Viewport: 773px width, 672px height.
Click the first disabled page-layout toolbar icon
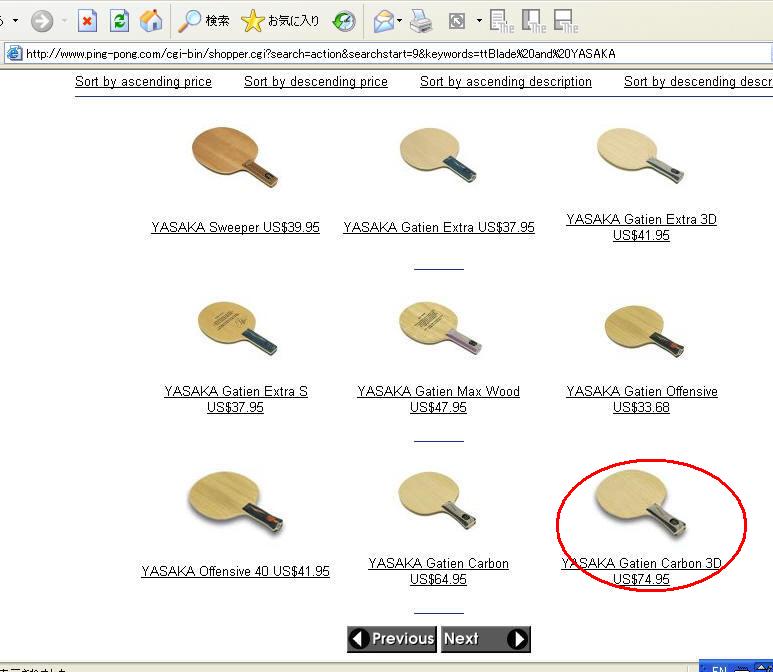(x=501, y=21)
